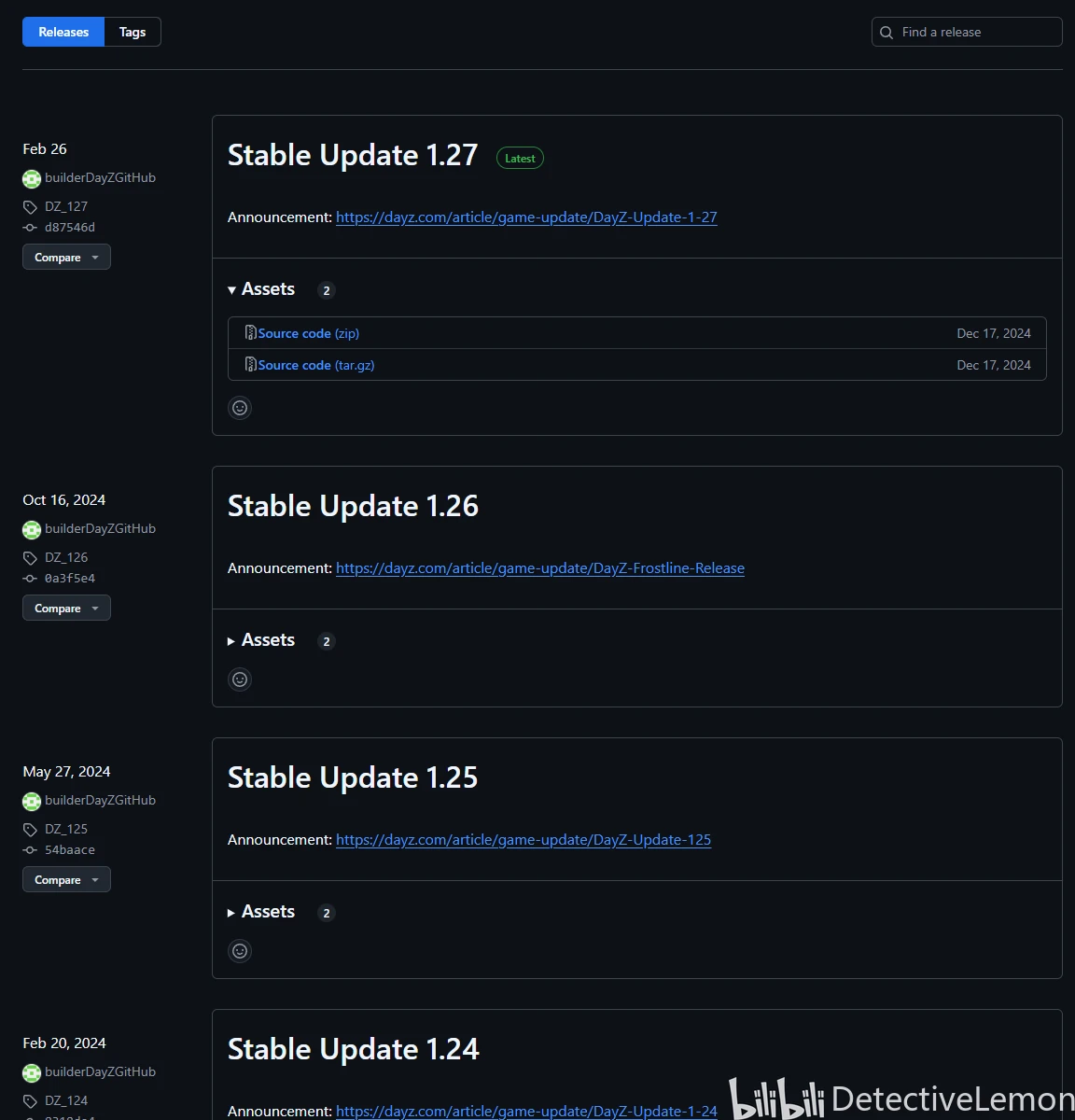Add emoji reaction to Stable Update 1.26
The width and height of the screenshot is (1075, 1120).
pos(240,679)
